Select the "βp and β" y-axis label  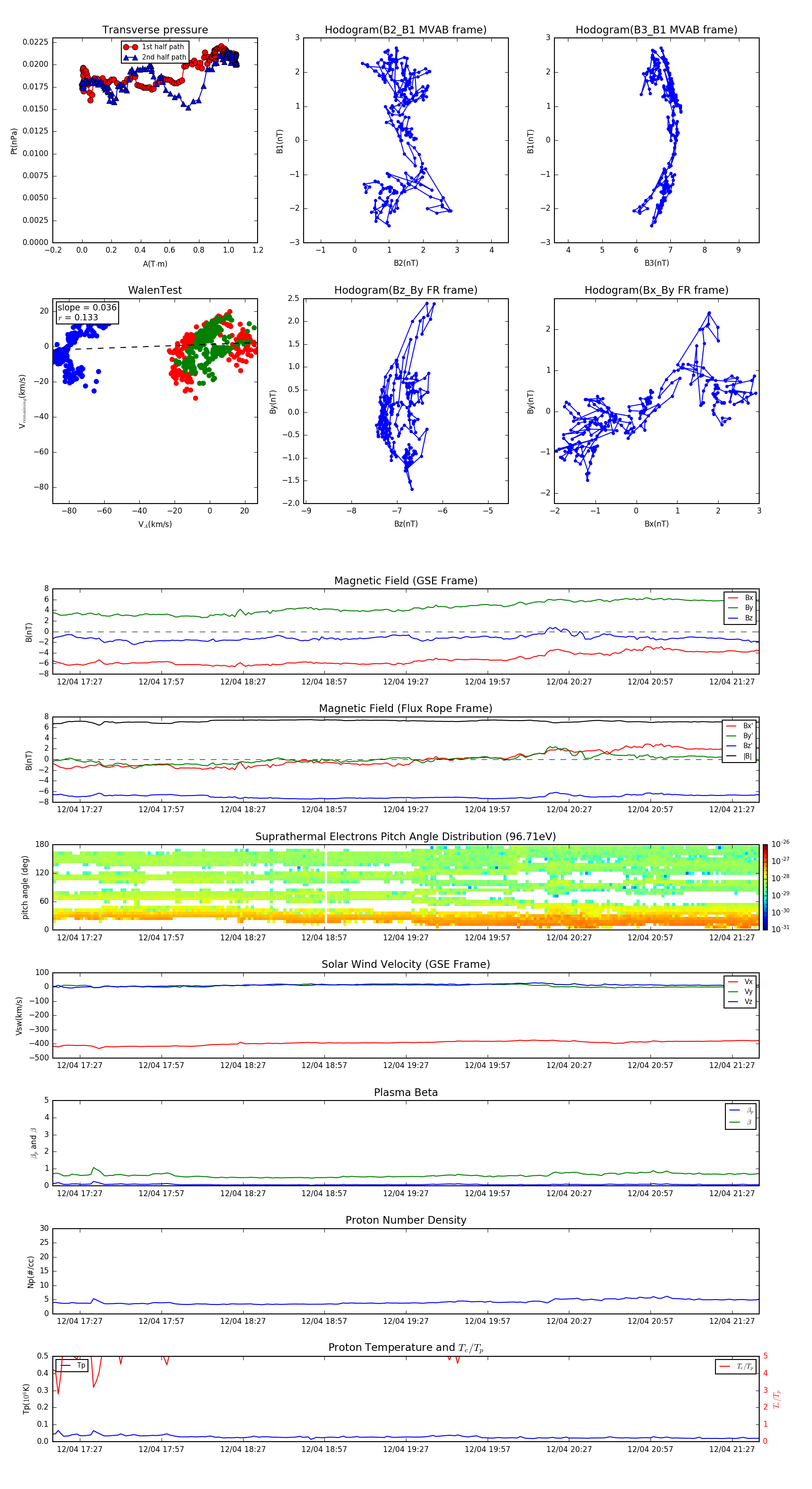coord(33,1143)
